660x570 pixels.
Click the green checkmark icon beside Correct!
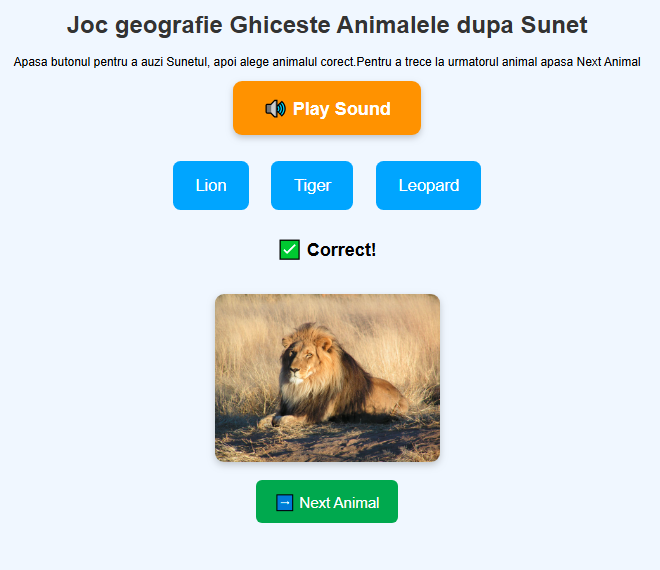pos(290,250)
